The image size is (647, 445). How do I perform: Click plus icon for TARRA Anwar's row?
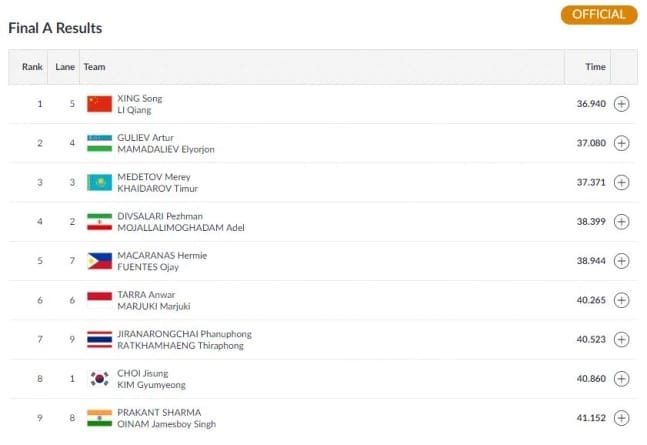(621, 300)
